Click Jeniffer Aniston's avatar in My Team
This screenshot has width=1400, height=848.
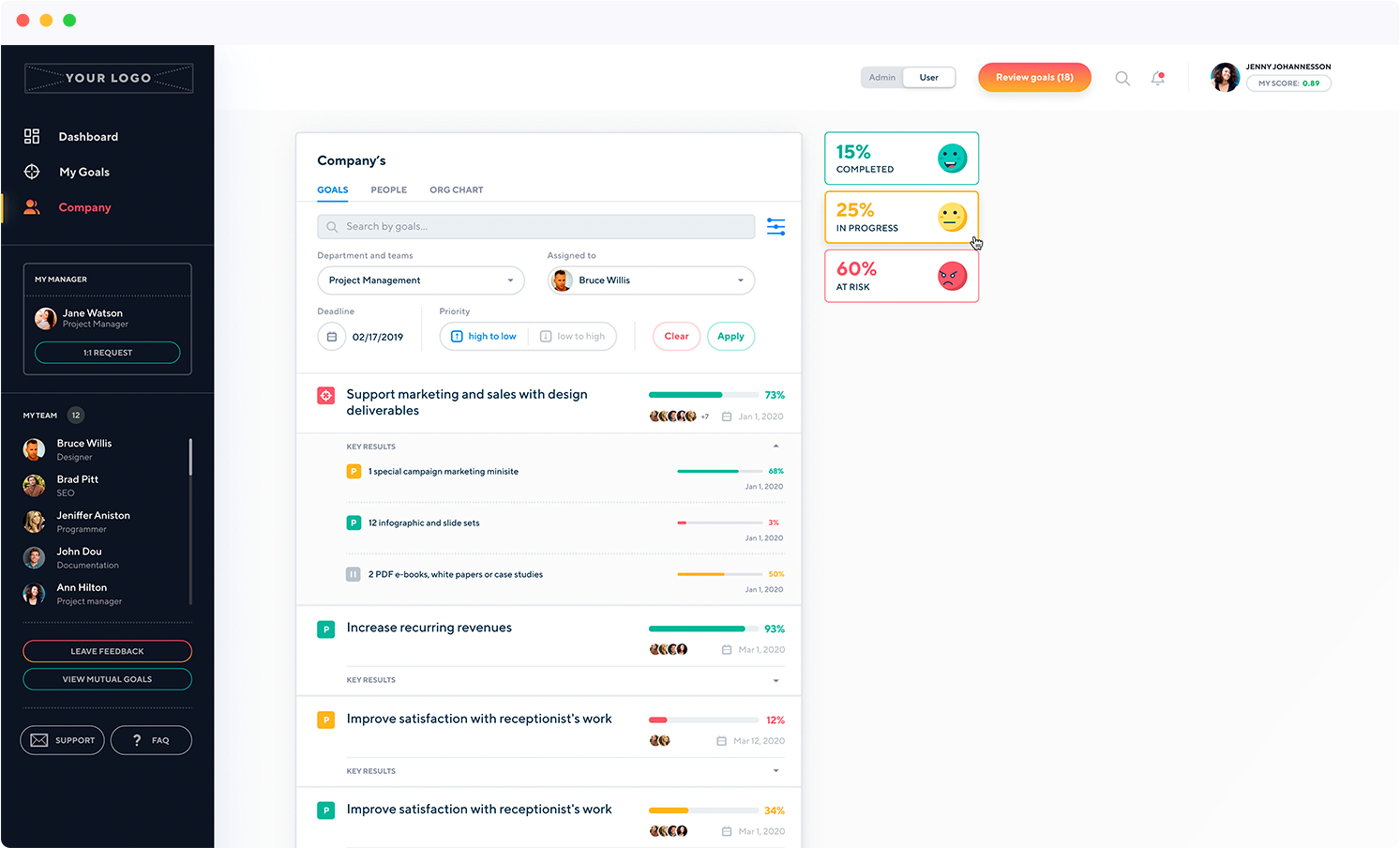(35, 522)
